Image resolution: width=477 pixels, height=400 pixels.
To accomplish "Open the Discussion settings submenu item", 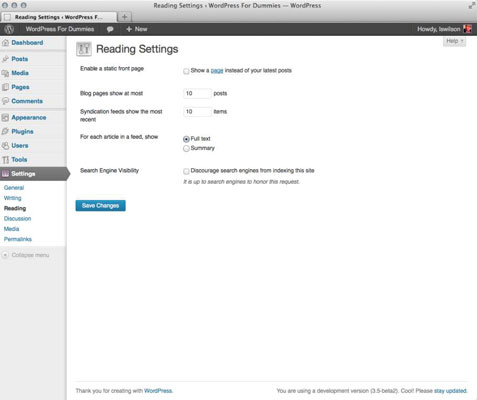I will [17, 219].
